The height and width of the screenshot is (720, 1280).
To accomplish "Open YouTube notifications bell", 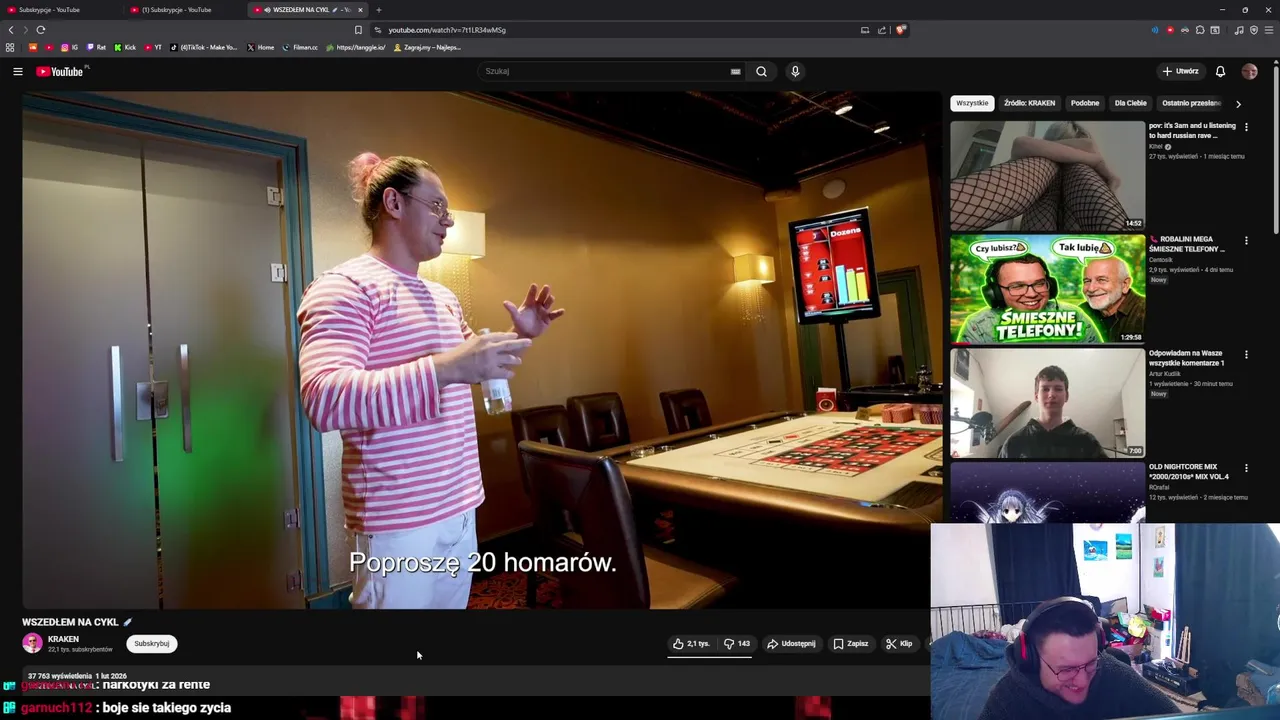I will 1220,71.
